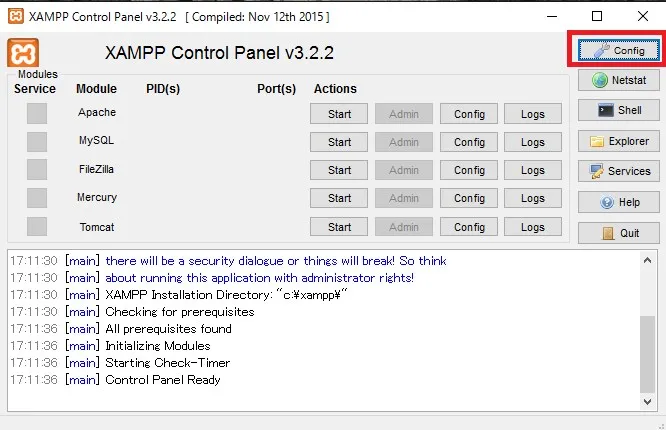Launch Shell with the terminal icon button
This screenshot has height=430, width=666.
pyautogui.click(x=619, y=110)
